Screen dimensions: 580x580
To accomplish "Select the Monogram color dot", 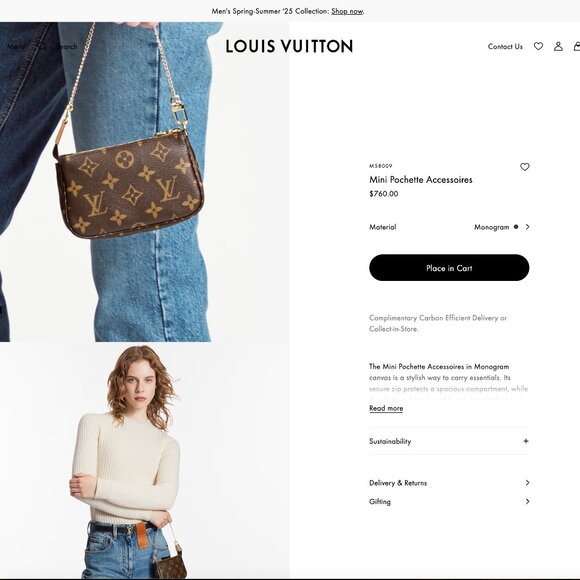I will point(516,227).
